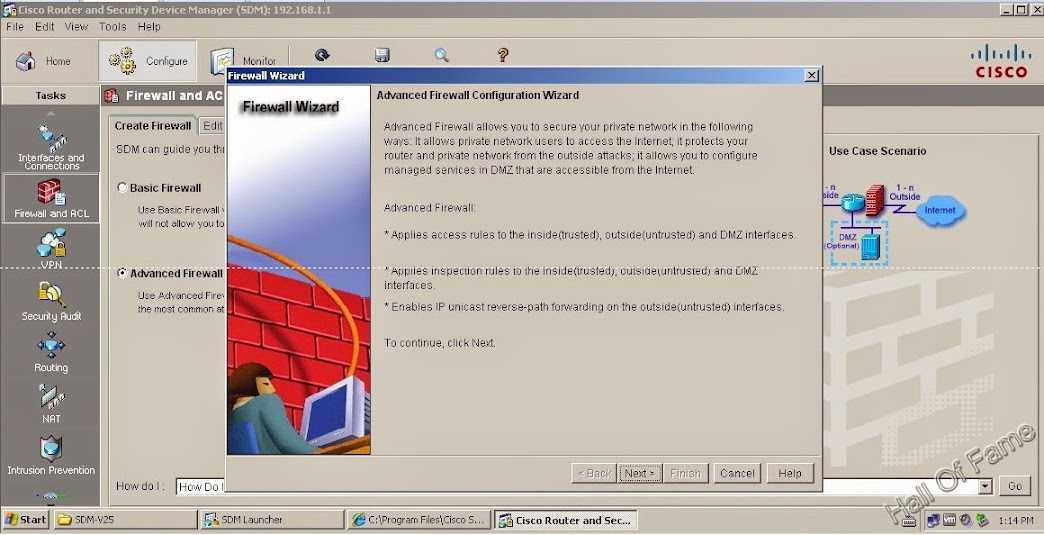The width and height of the screenshot is (1044, 535).
Task: Click the greyed Back wizard button
Action: (594, 474)
